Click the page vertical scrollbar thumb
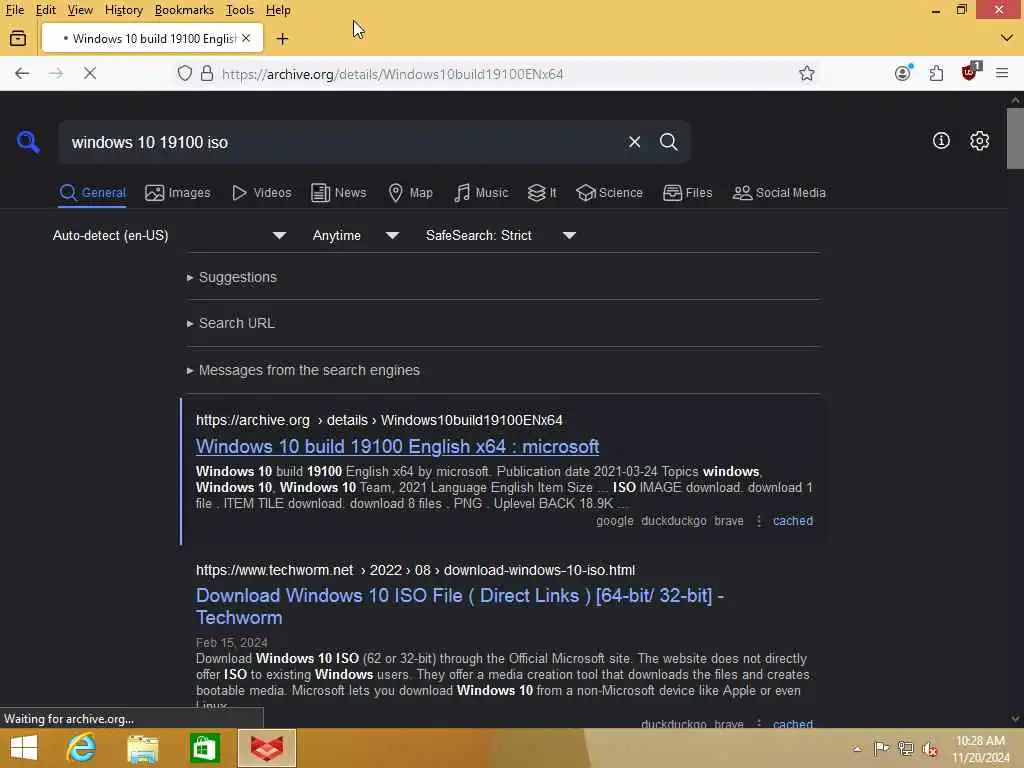 1015,138
